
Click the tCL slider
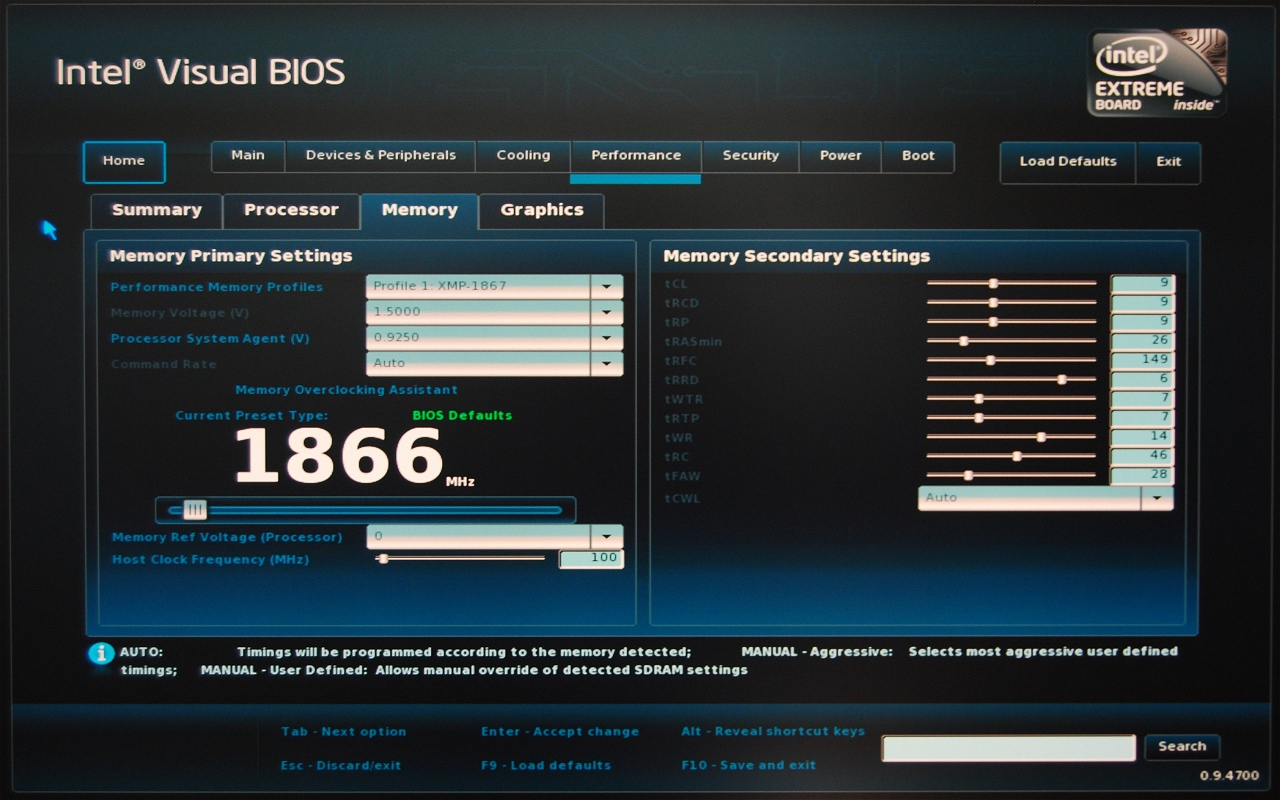point(1011,284)
